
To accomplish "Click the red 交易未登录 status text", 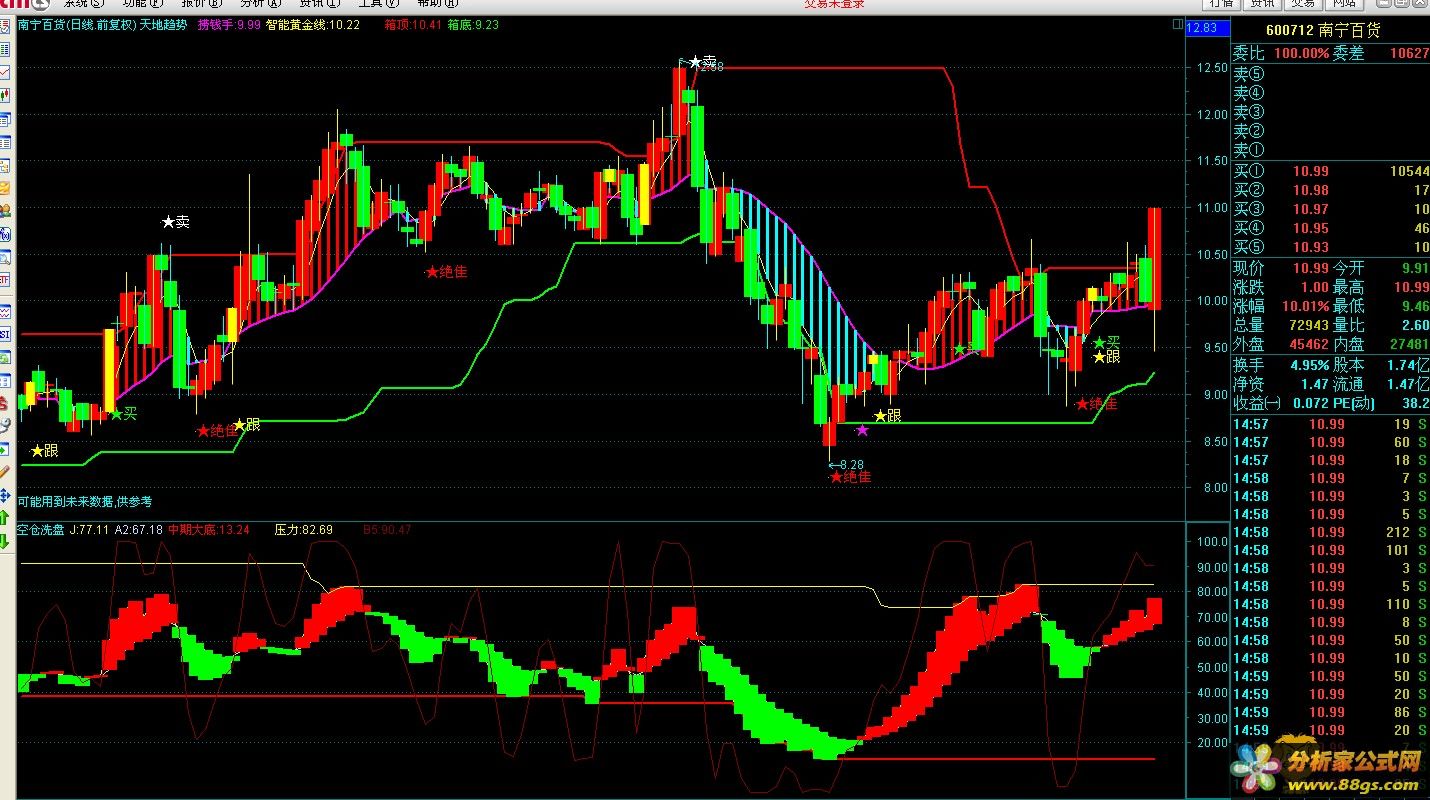I will pyautogui.click(x=835, y=4).
